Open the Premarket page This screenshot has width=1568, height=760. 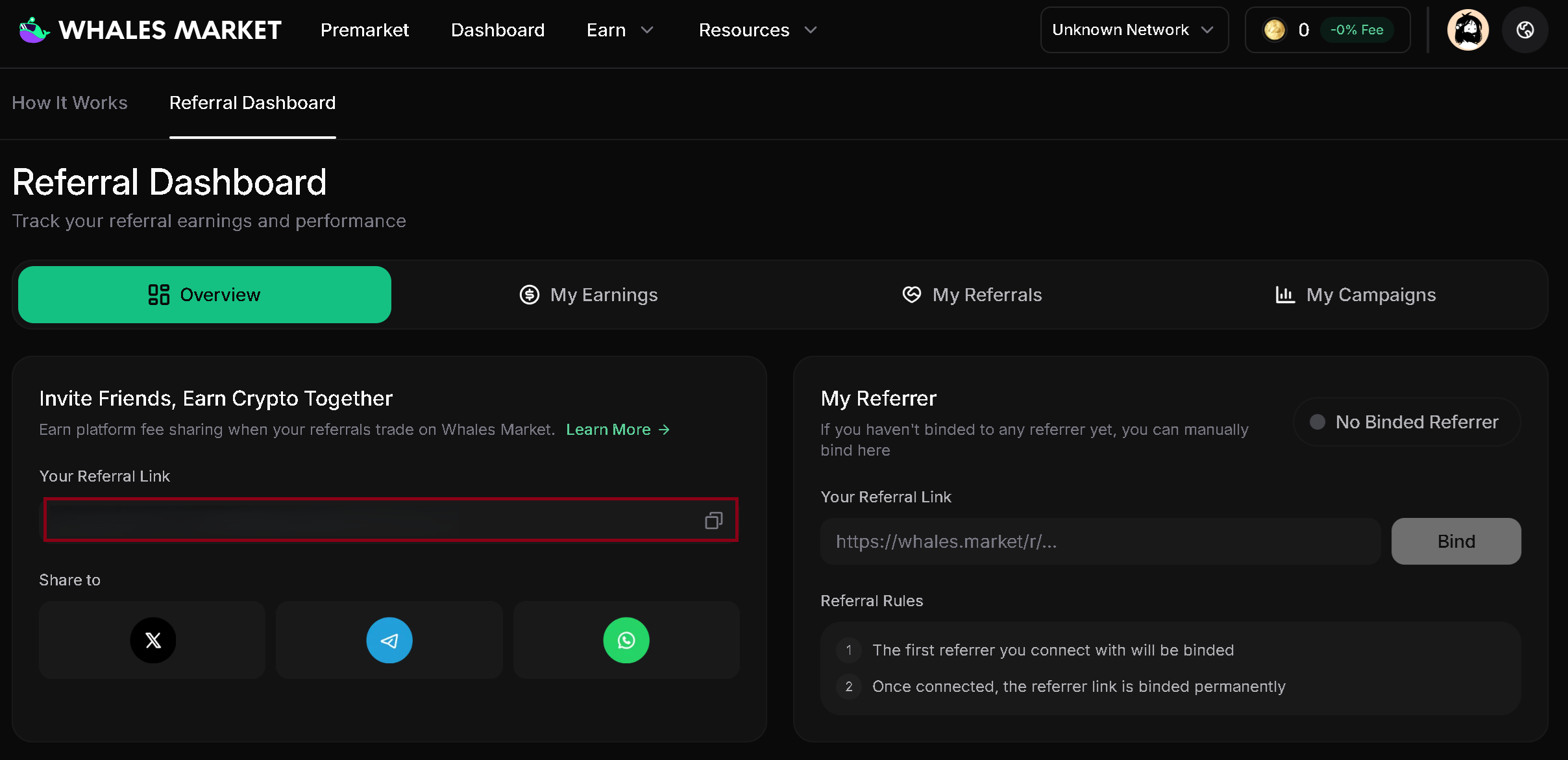365,30
